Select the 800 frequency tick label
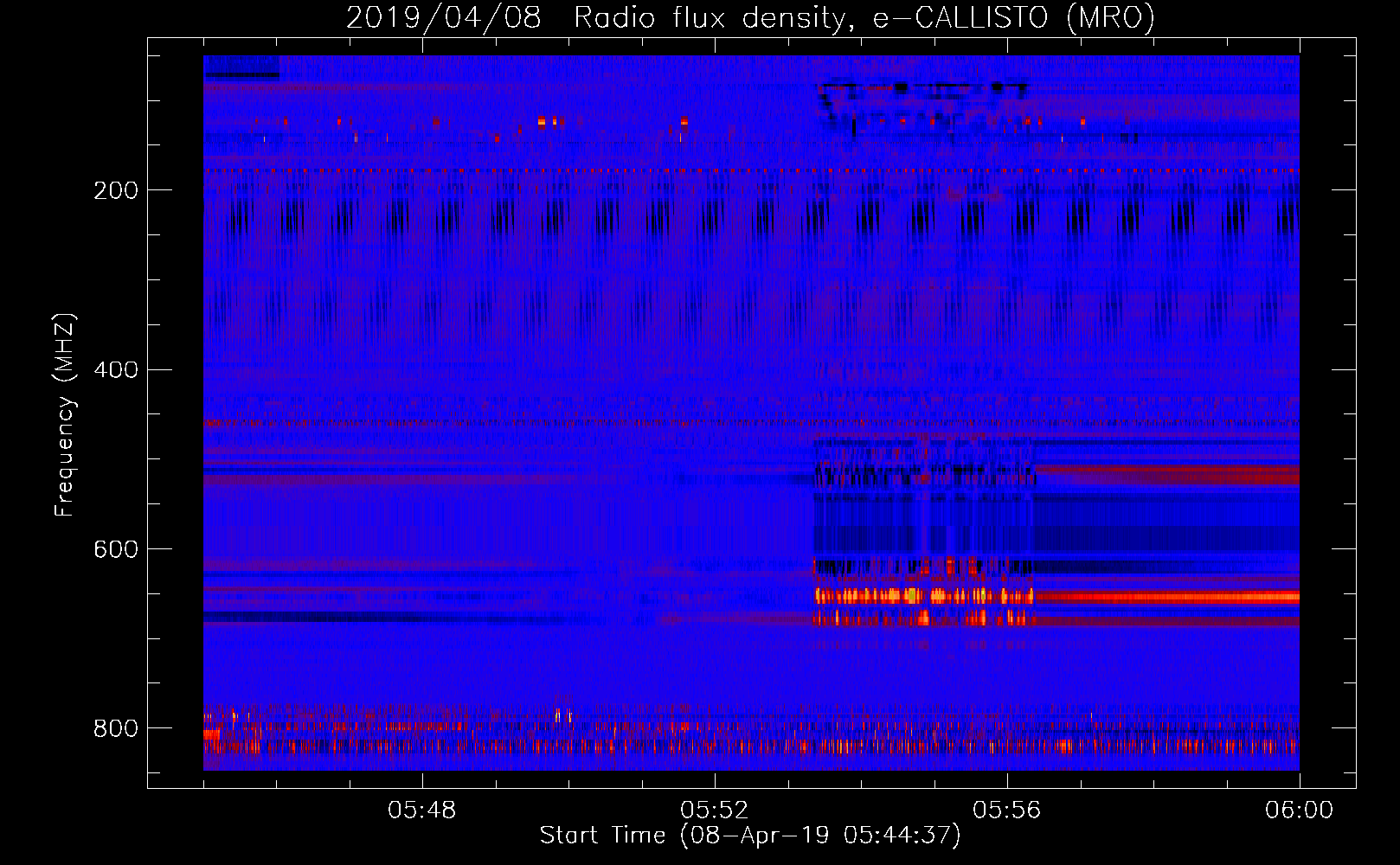The height and width of the screenshot is (865, 1400). tap(116, 728)
